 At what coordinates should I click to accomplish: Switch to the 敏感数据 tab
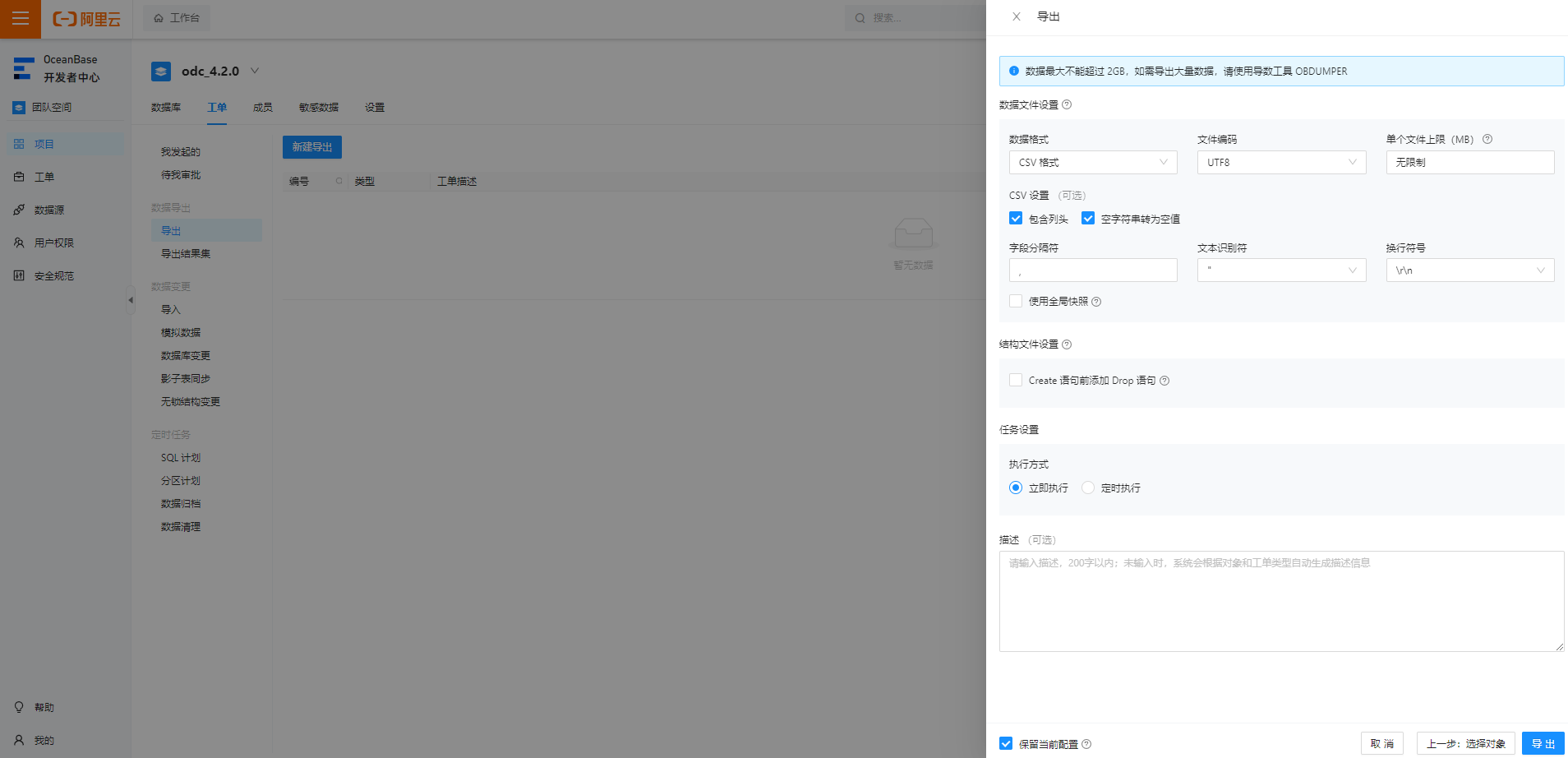click(319, 108)
